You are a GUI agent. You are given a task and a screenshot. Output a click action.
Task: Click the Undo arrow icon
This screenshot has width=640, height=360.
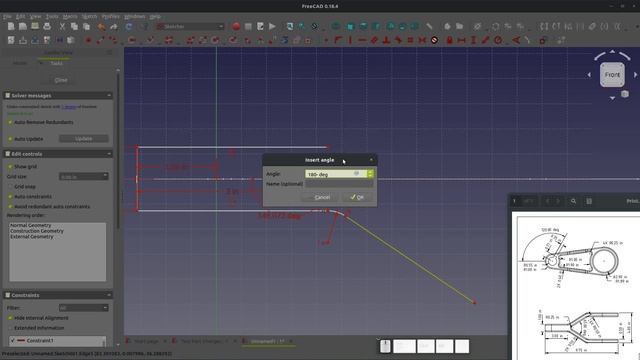click(101, 27)
